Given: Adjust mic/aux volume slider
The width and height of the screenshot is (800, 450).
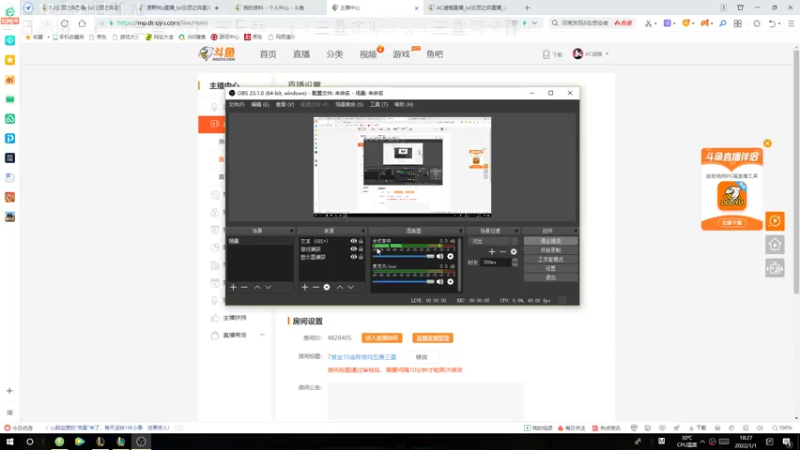Looking at the screenshot, I should [403, 282].
